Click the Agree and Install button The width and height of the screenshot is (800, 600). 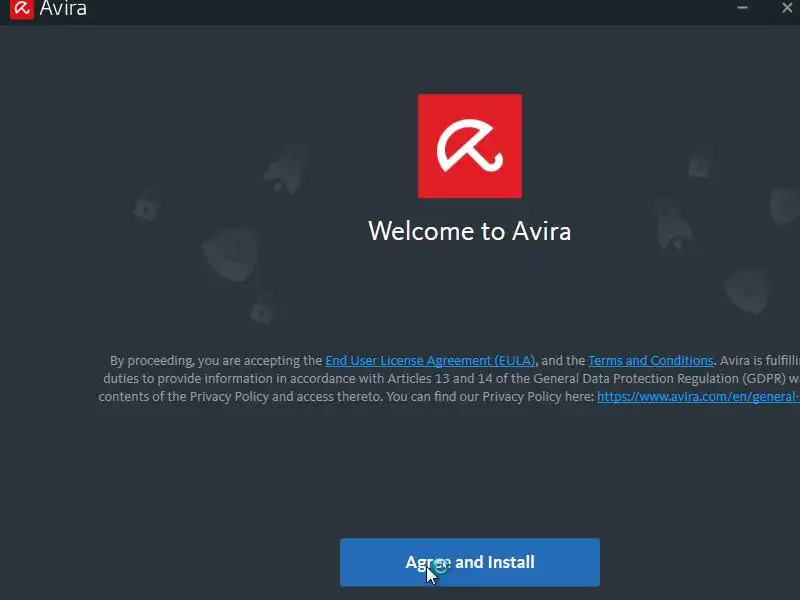pos(469,562)
